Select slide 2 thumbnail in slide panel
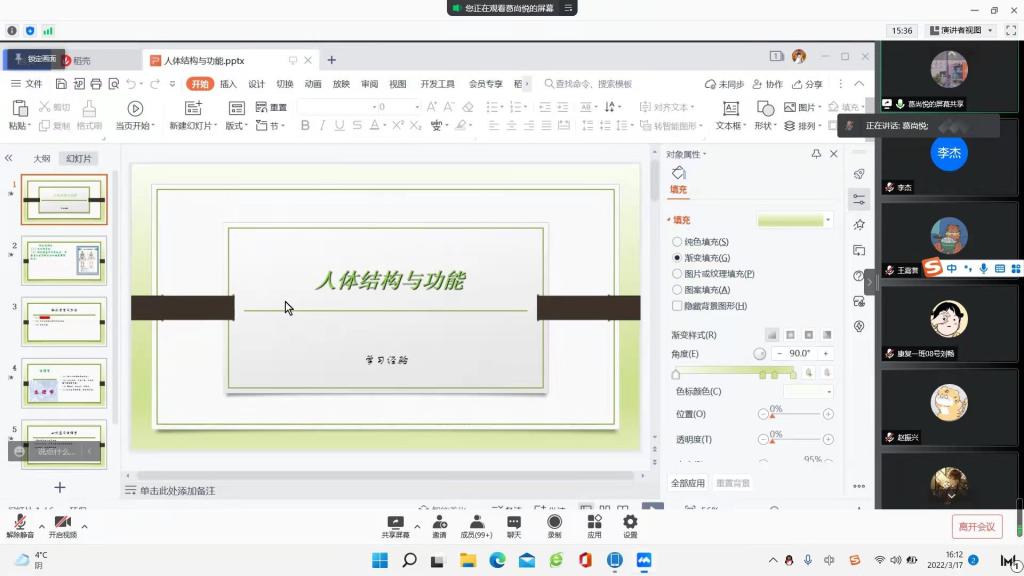 pyautogui.click(x=64, y=261)
